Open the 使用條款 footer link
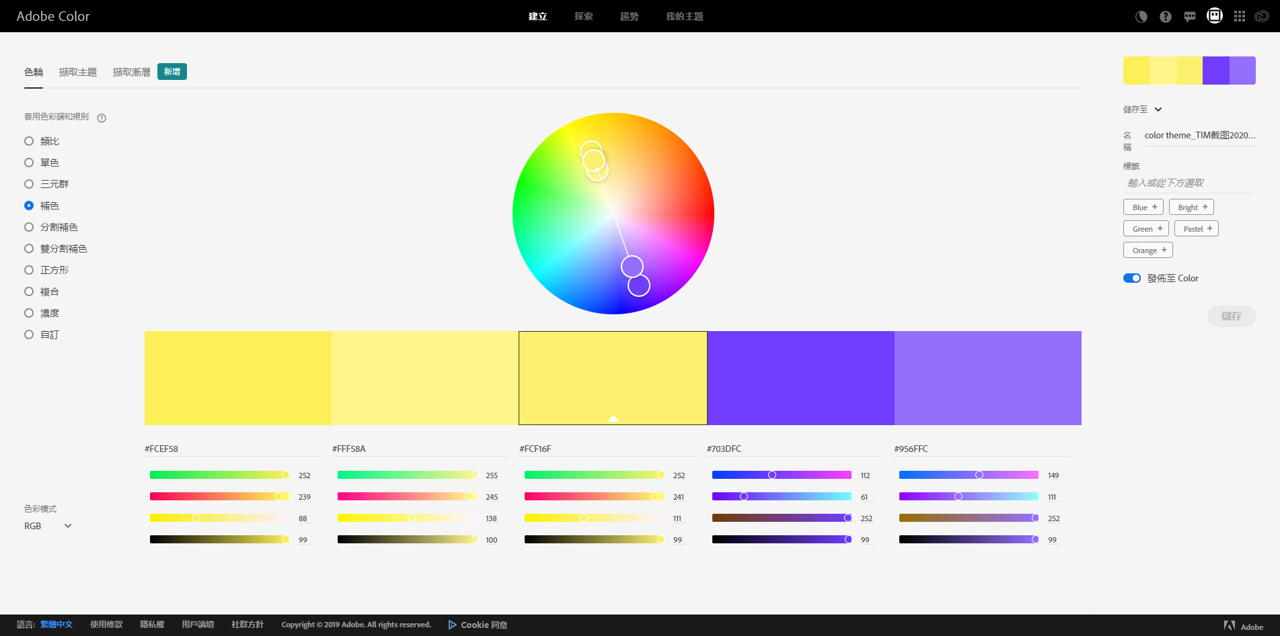The width and height of the screenshot is (1280, 636). click(106, 625)
